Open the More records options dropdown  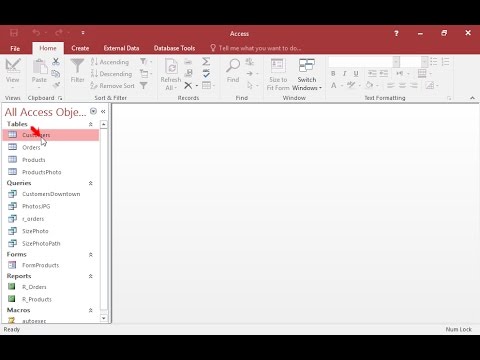[208, 86]
